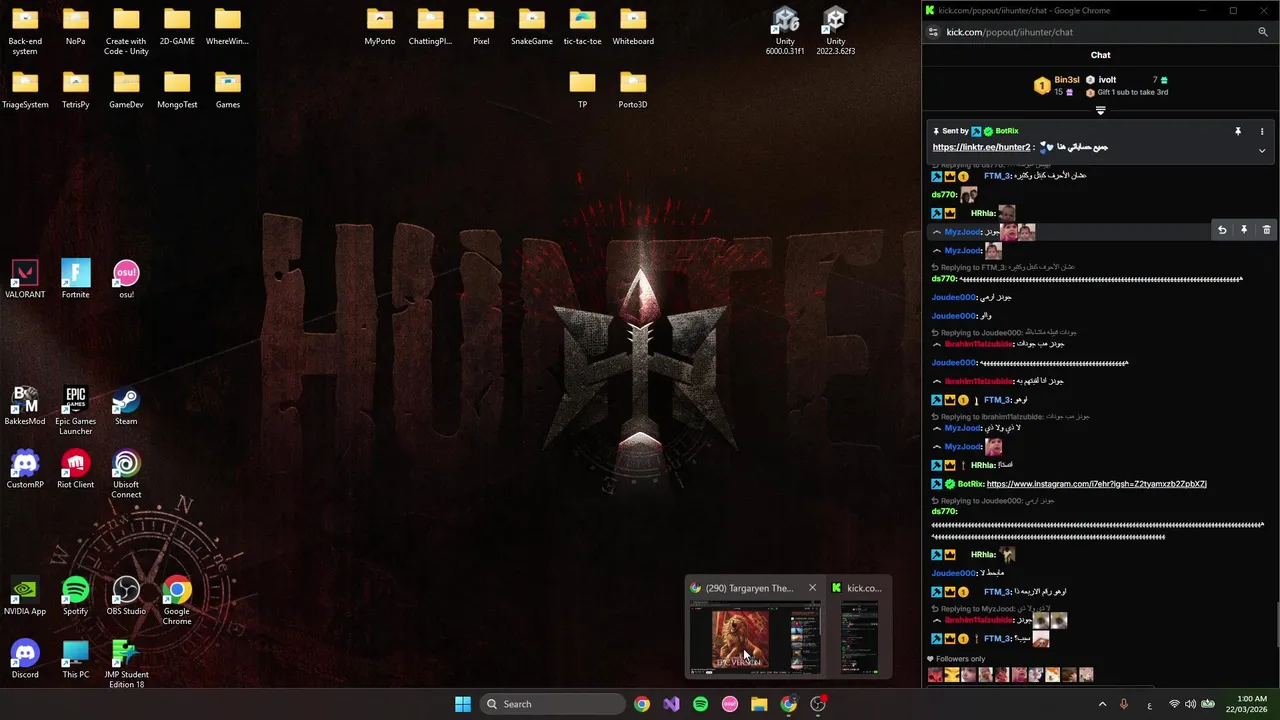
Task: Open the Ubisoft Connect desktop shortcut
Action: point(126,474)
